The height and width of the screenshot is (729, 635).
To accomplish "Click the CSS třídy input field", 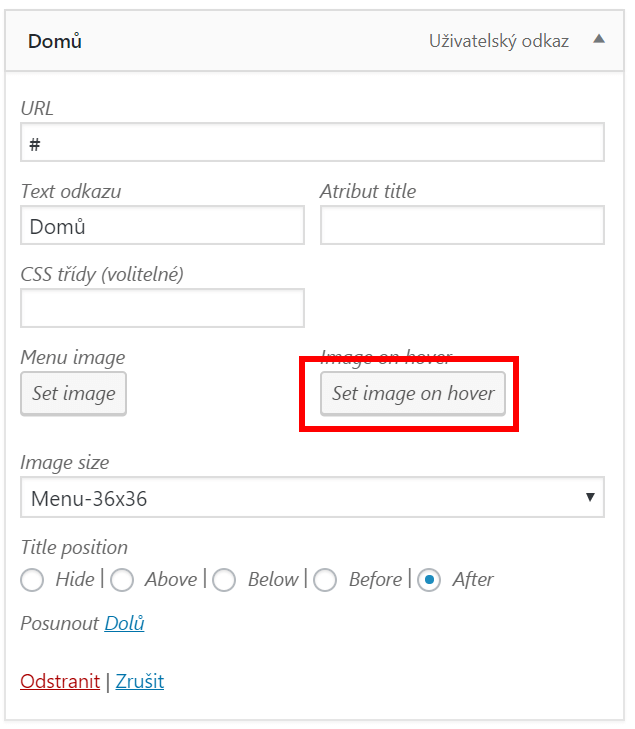I will 162,308.
